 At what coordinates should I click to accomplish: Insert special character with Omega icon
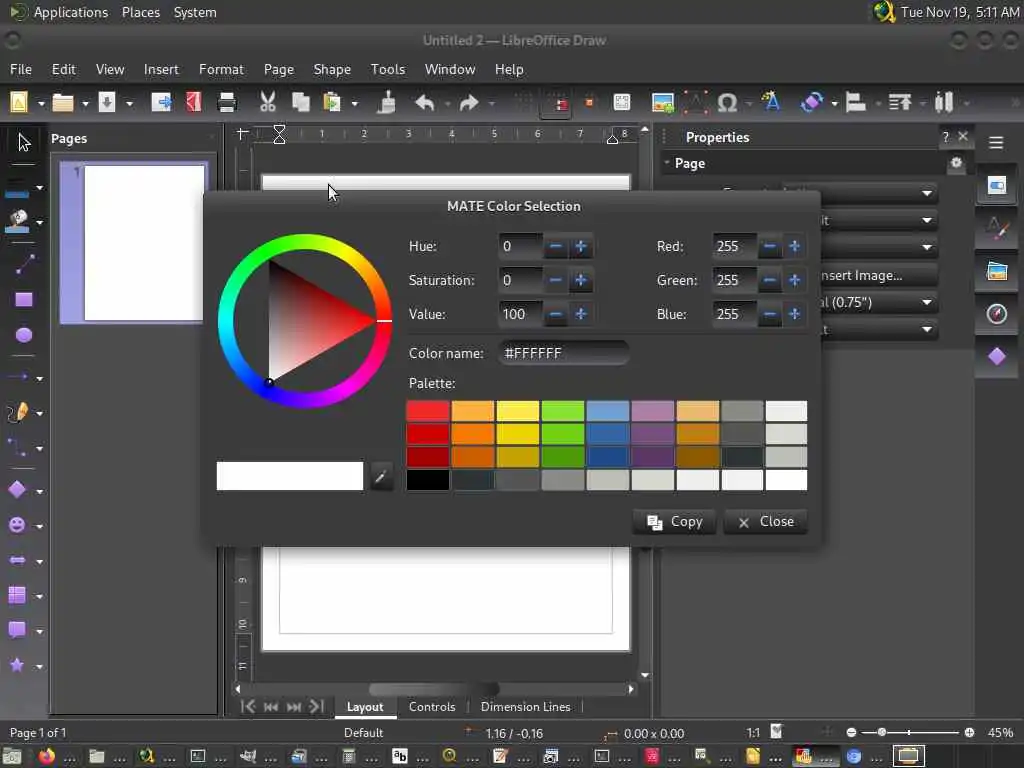(727, 103)
